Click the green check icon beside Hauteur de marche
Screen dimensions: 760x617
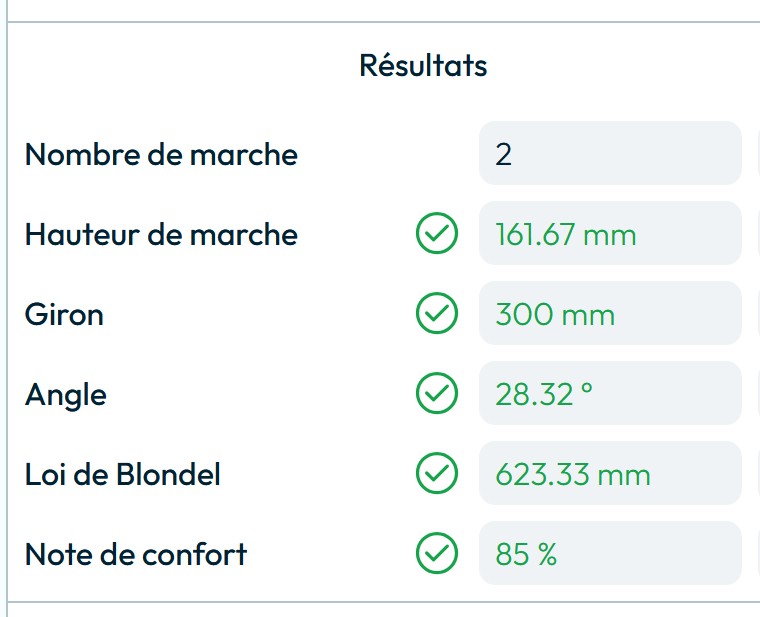[x=436, y=234]
